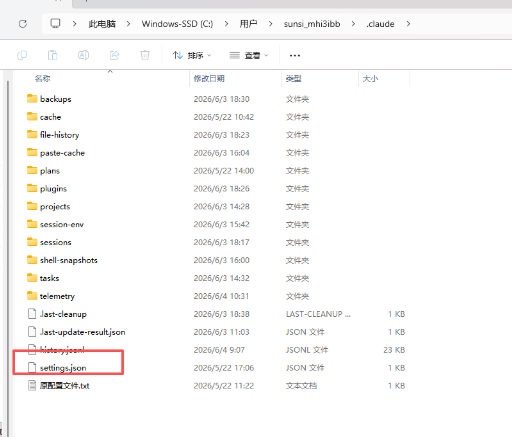Go to sunsi_mhi3ibb breadcrumb folder
512x437 pixels.
pyautogui.click(x=312, y=24)
